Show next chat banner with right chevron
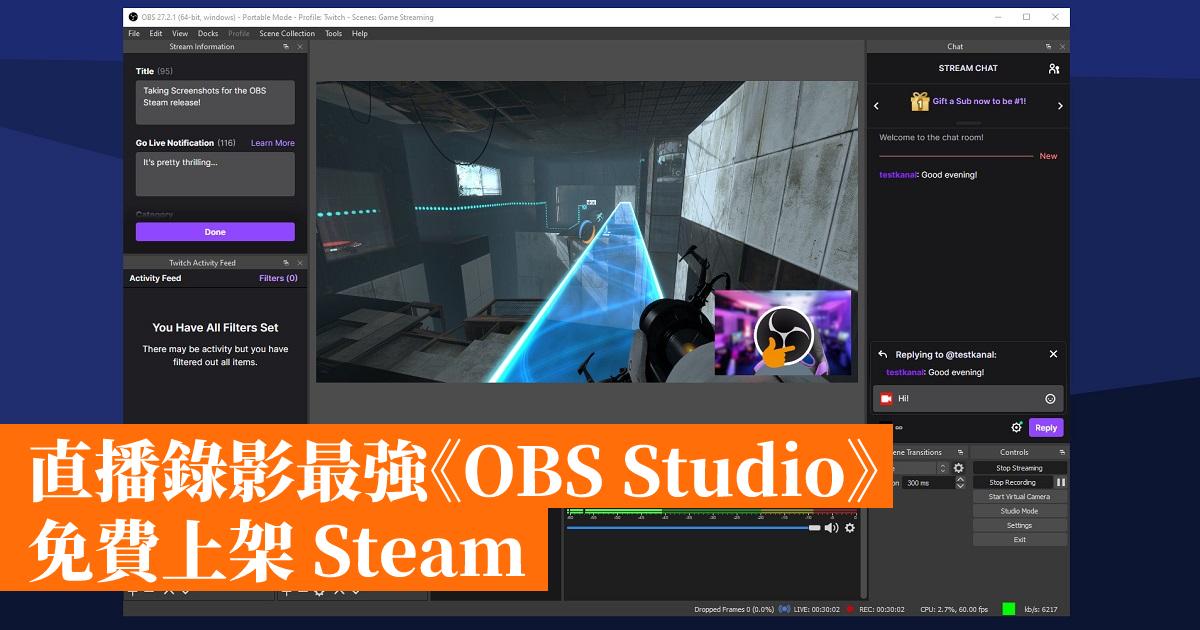The width and height of the screenshot is (1200, 630). pyautogui.click(x=1060, y=105)
